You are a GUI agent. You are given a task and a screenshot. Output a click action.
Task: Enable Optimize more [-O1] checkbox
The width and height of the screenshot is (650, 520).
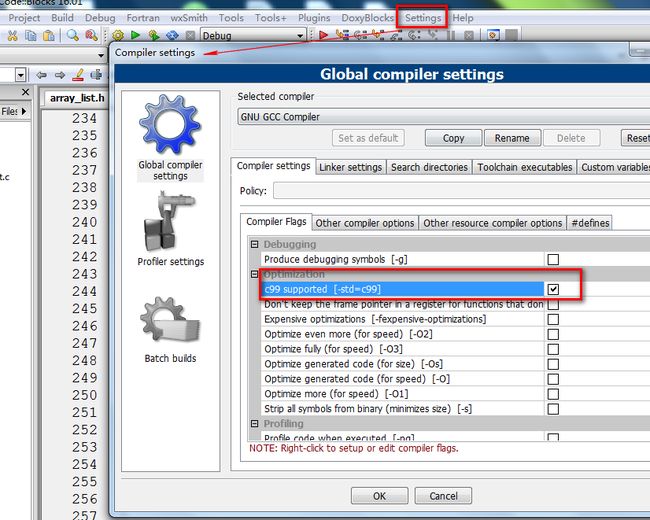pos(553,394)
